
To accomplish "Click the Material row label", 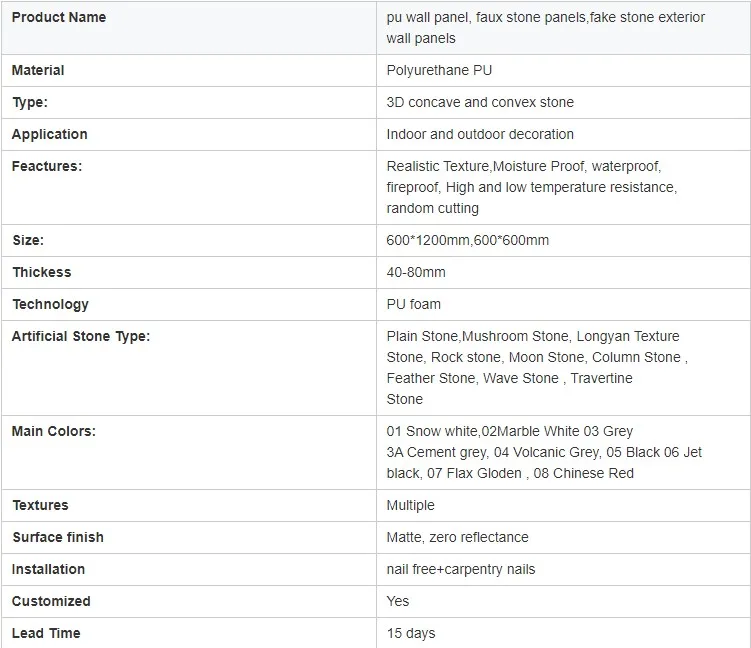I will [38, 70].
